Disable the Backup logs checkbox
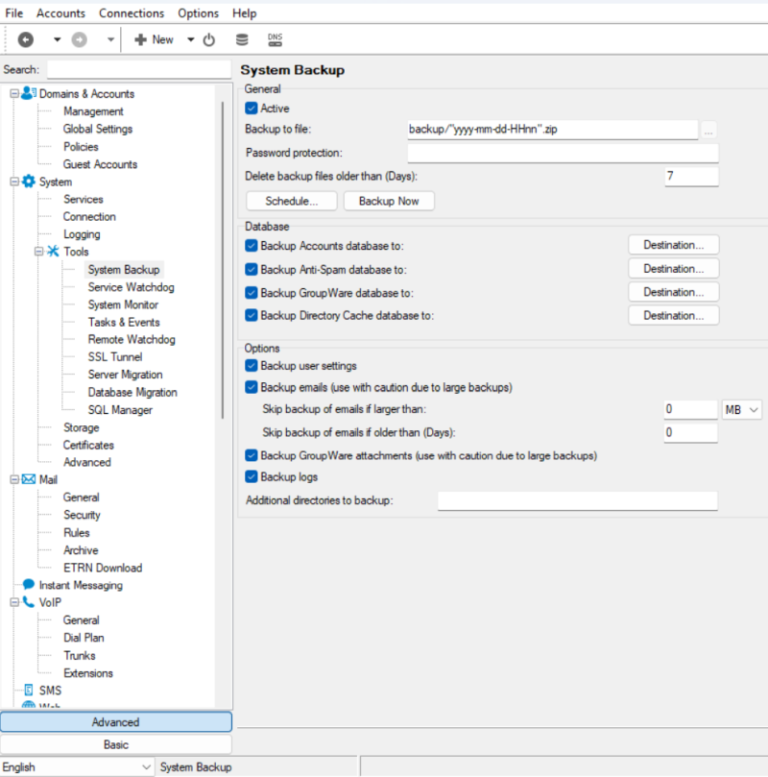This screenshot has width=768, height=777. pos(251,477)
